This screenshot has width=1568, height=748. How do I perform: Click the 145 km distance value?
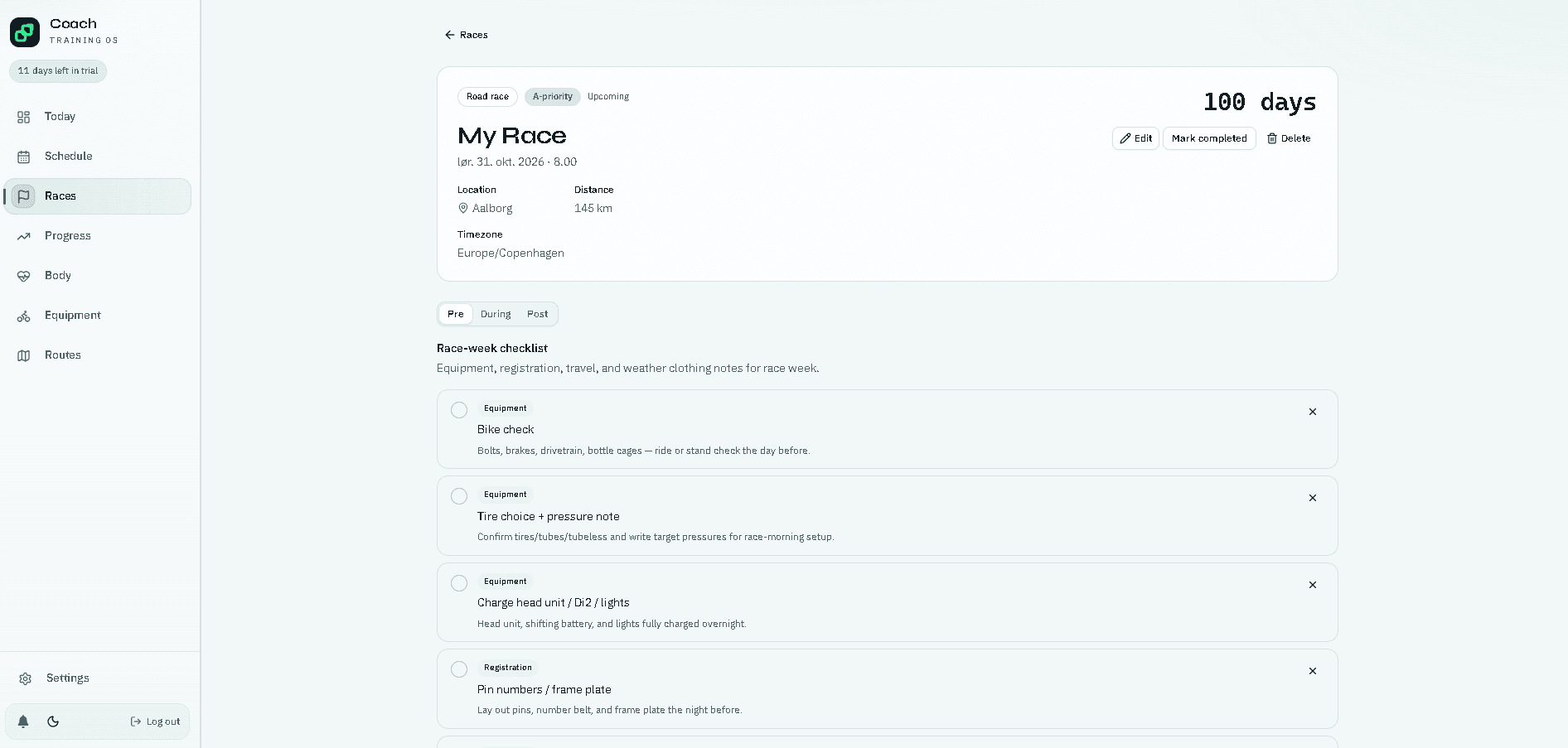[x=593, y=209]
